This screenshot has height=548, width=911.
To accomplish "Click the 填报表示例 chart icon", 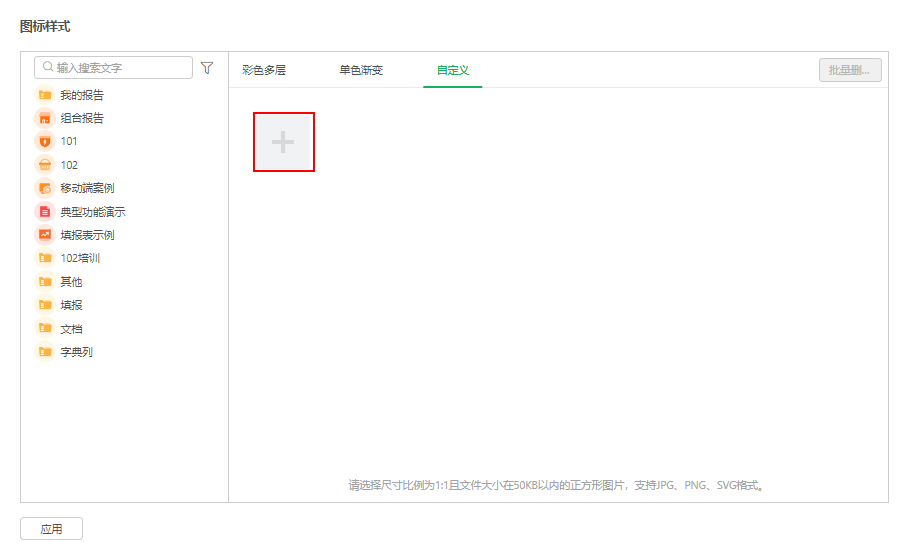I will tap(44, 235).
